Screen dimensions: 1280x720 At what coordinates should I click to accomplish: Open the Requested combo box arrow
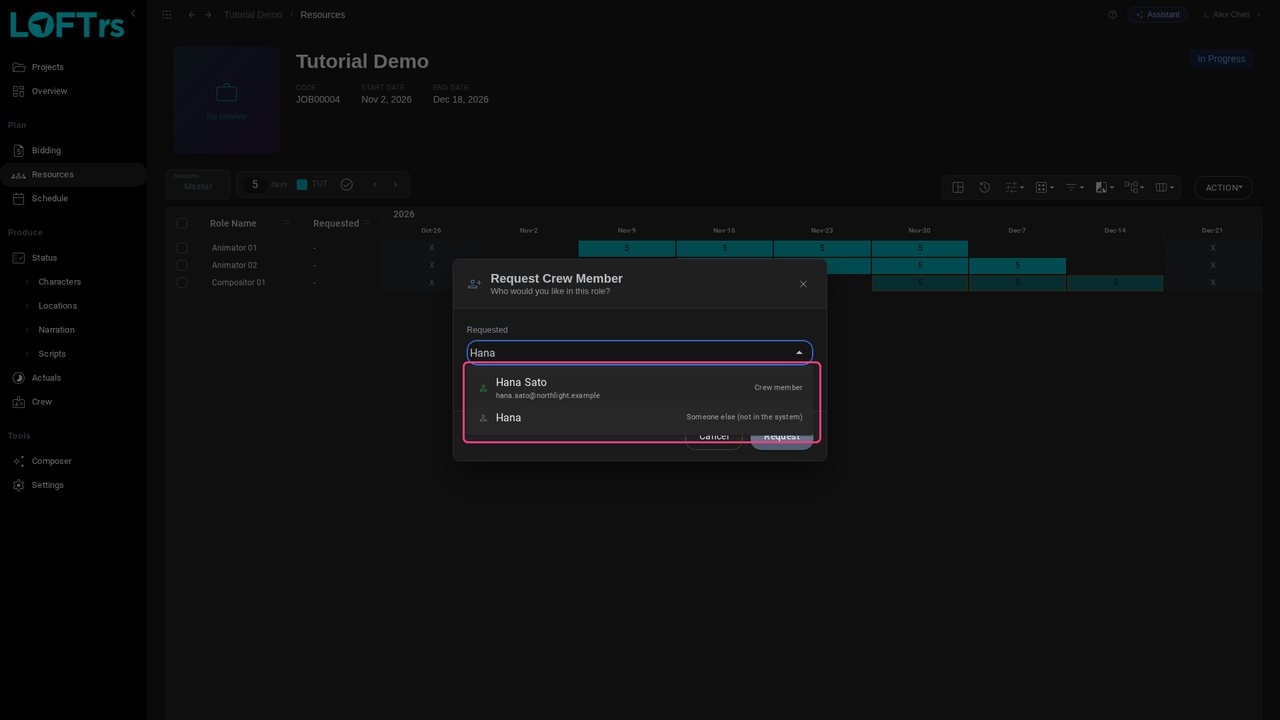click(x=799, y=353)
